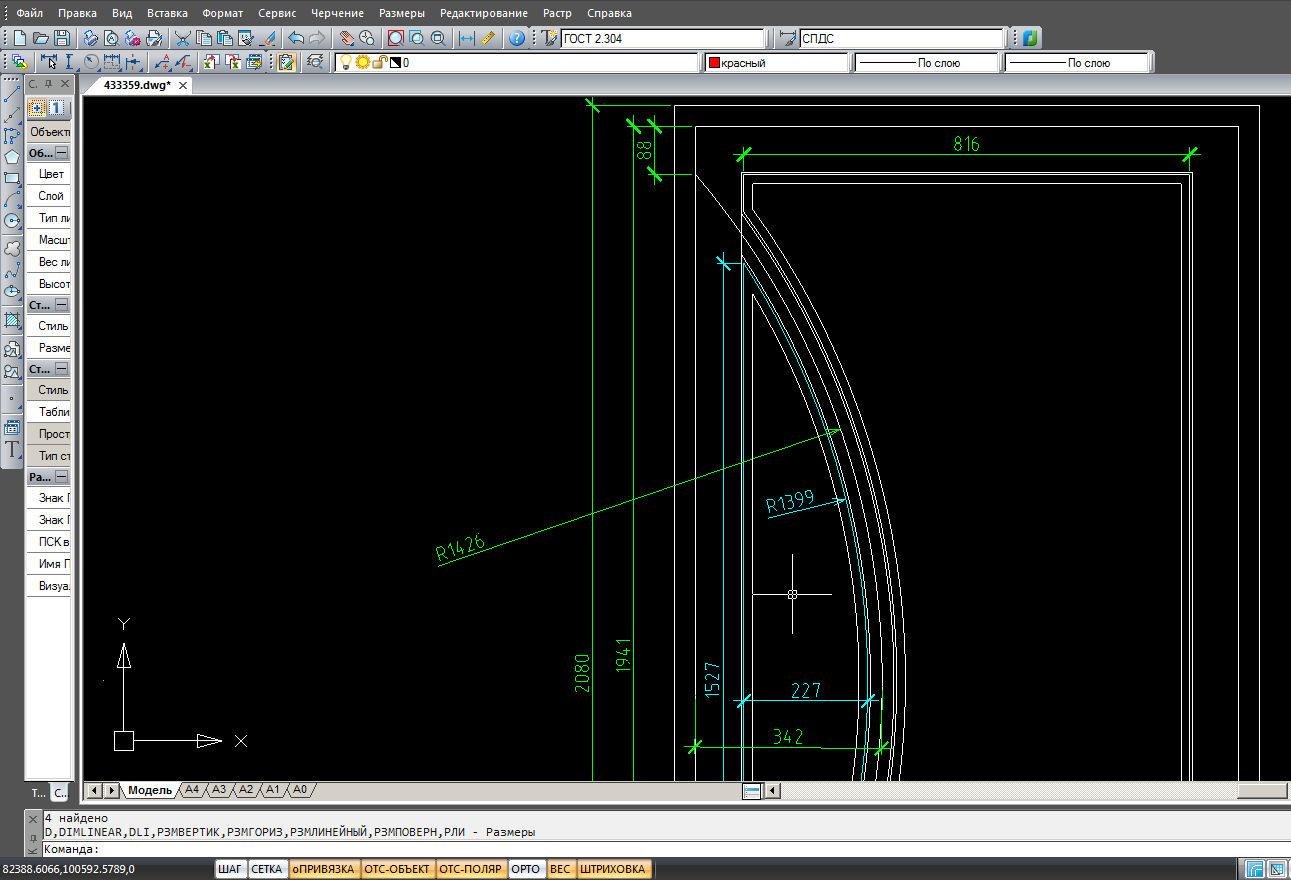
Task: Toggle ШАГ snap mode
Action: [x=231, y=869]
